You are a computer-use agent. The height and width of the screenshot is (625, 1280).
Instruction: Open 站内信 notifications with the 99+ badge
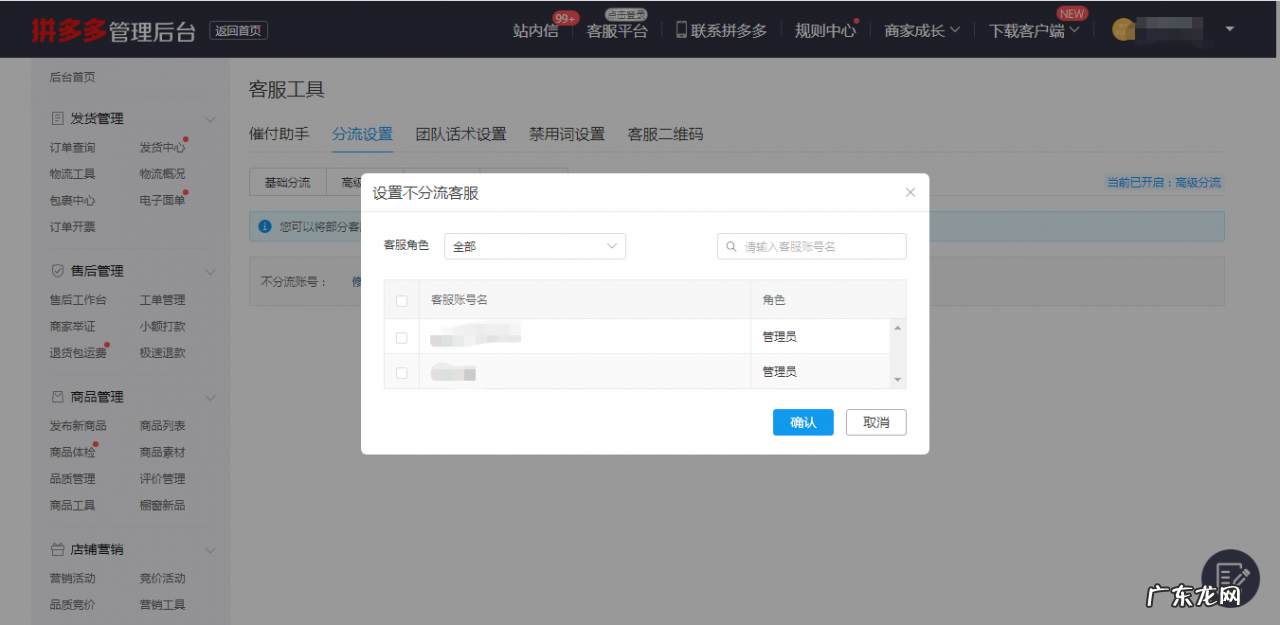[x=535, y=29]
